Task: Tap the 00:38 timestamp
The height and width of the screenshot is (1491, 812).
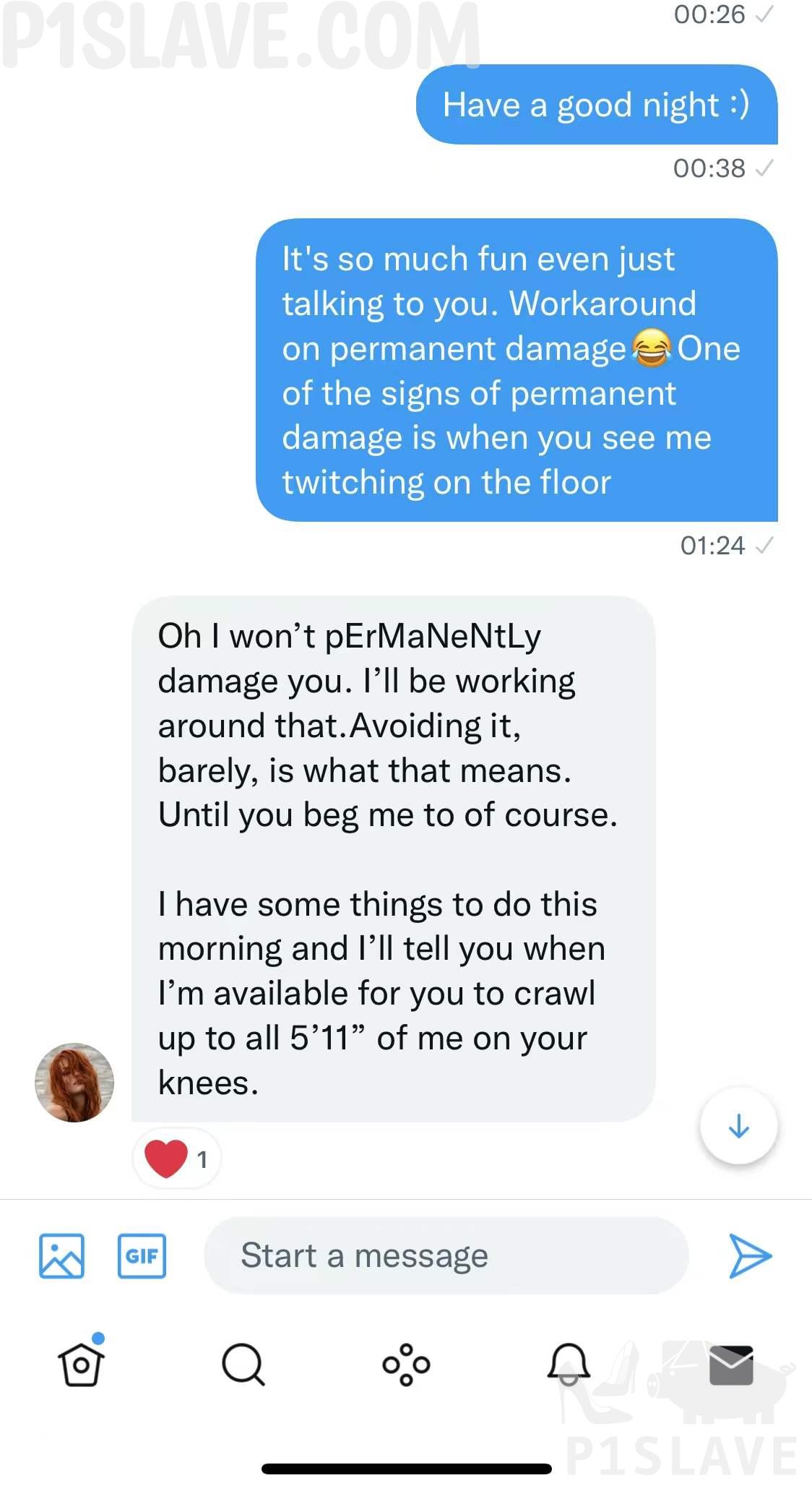Action: tap(709, 168)
